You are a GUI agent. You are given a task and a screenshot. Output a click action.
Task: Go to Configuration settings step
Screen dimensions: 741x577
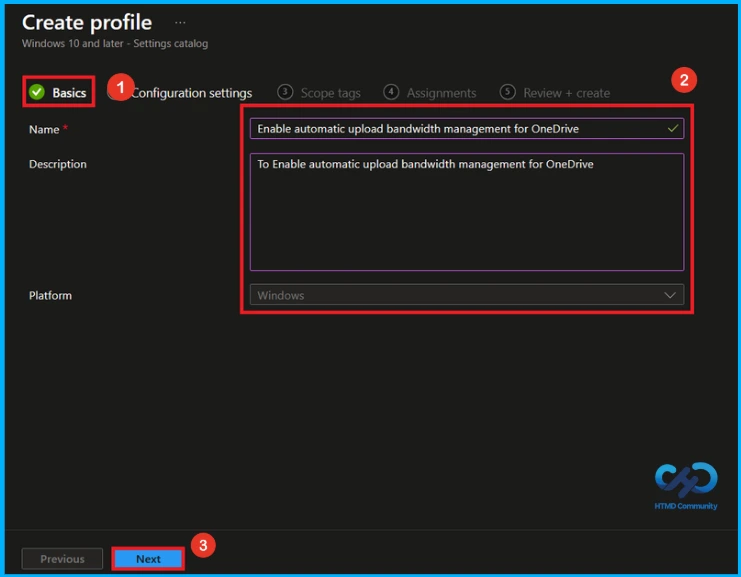tap(191, 93)
